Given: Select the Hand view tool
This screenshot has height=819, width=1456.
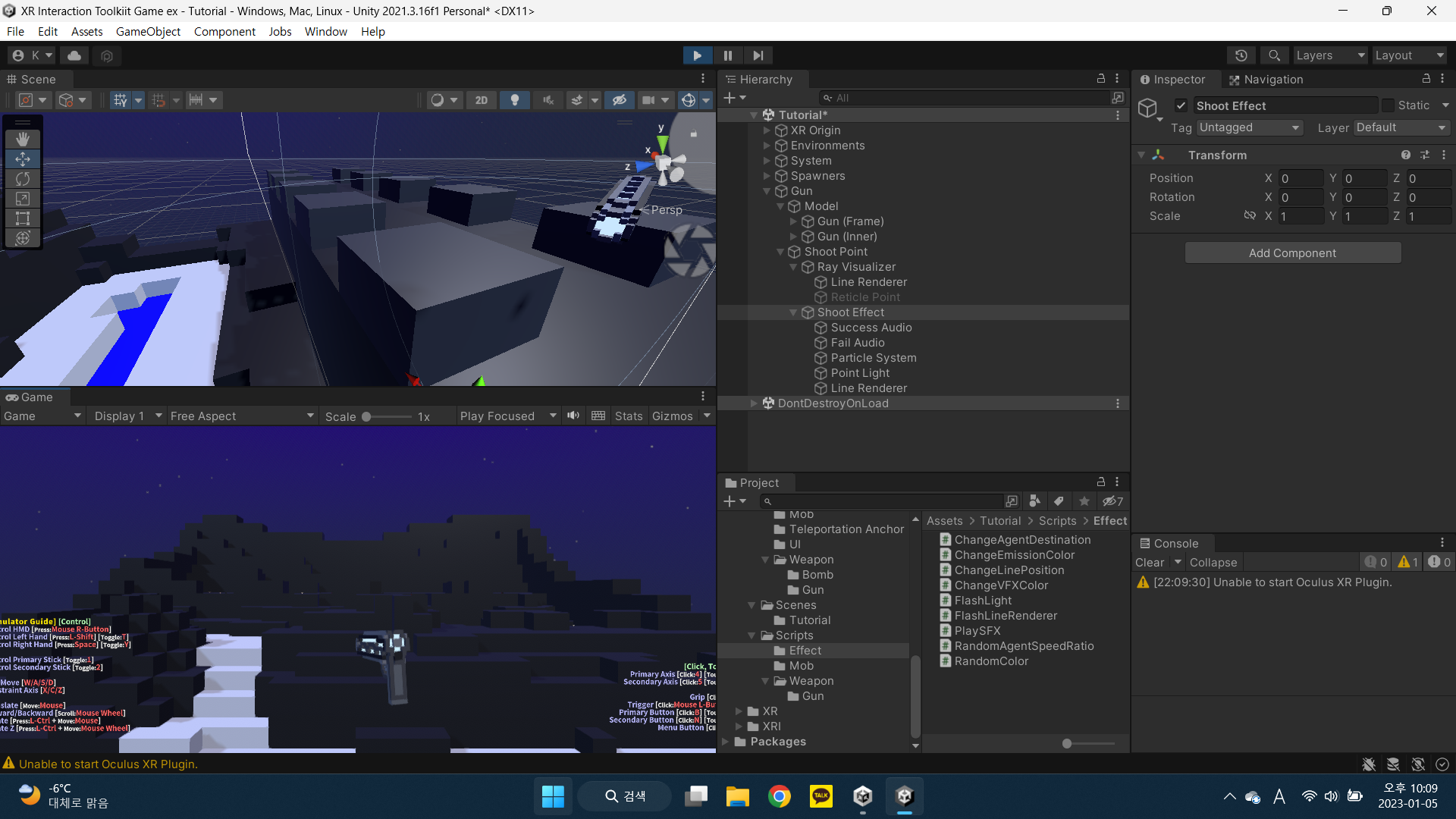Looking at the screenshot, I should 23,139.
